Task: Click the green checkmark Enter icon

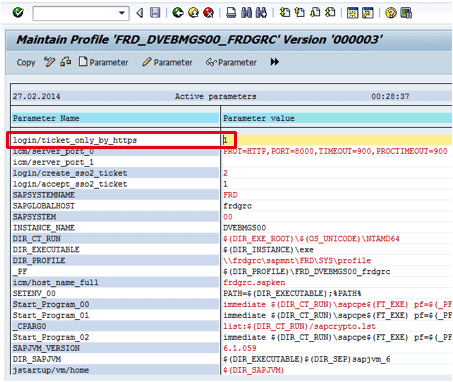Action: [18, 13]
